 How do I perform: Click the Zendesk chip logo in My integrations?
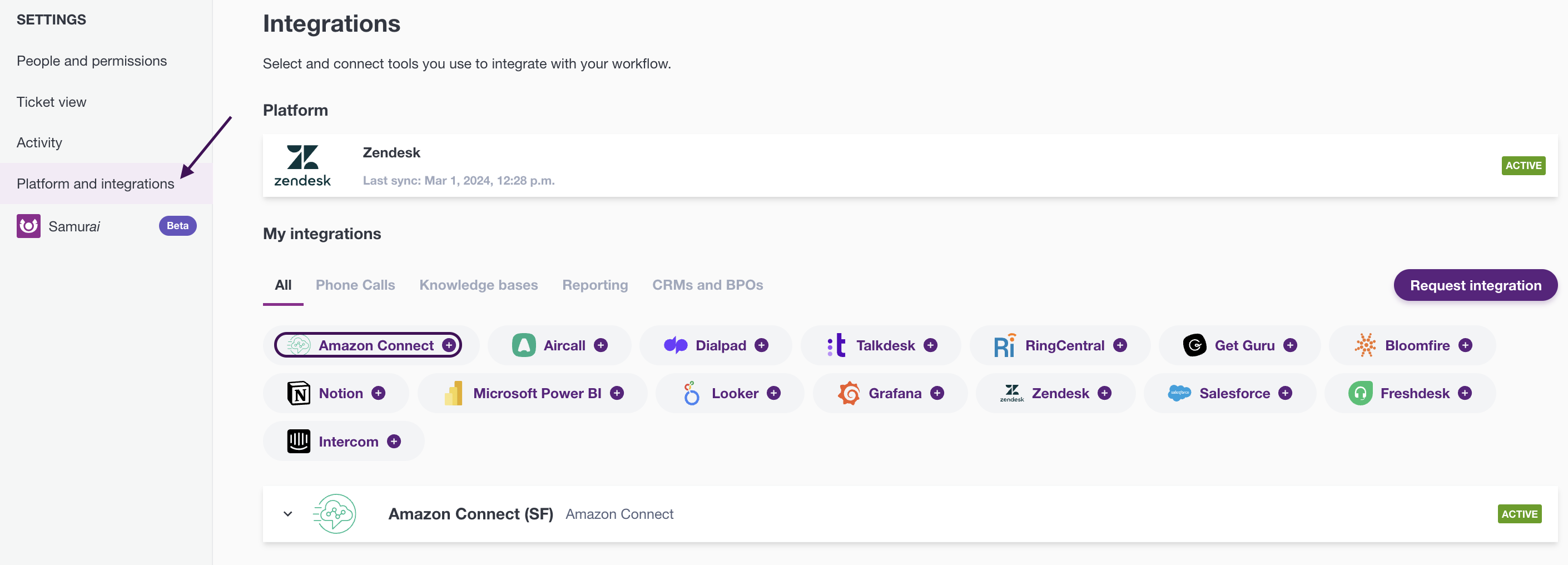pyautogui.click(x=1011, y=393)
